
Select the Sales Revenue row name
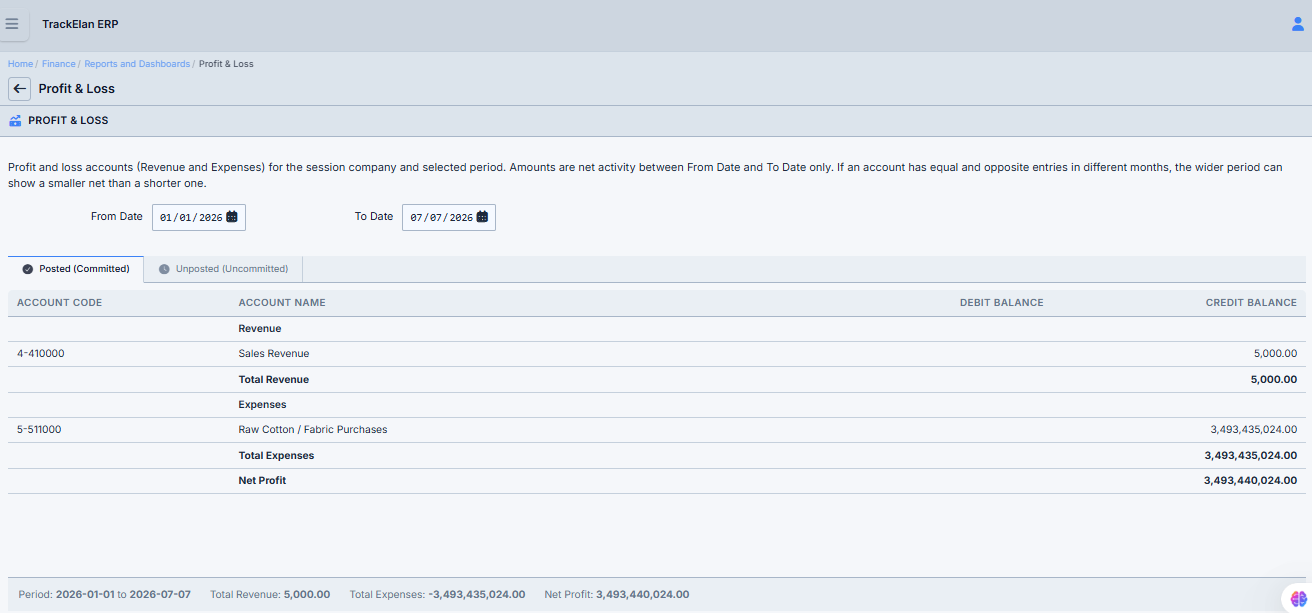274,354
